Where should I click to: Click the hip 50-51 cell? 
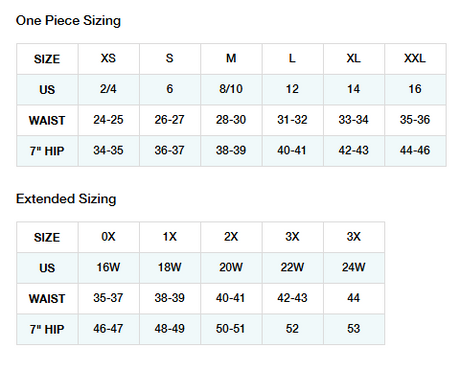(231, 329)
